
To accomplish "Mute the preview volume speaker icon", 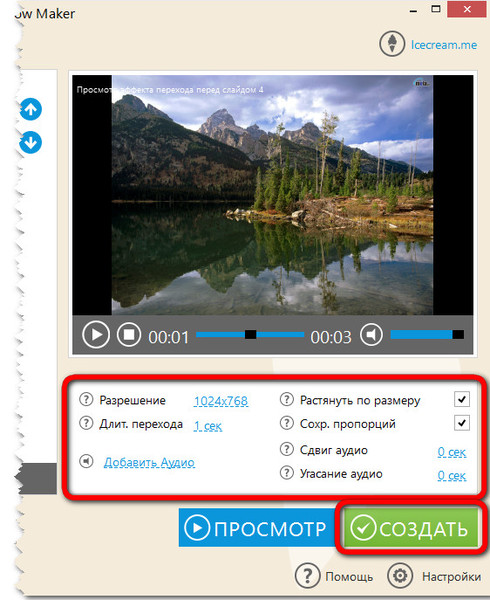I will 371,334.
